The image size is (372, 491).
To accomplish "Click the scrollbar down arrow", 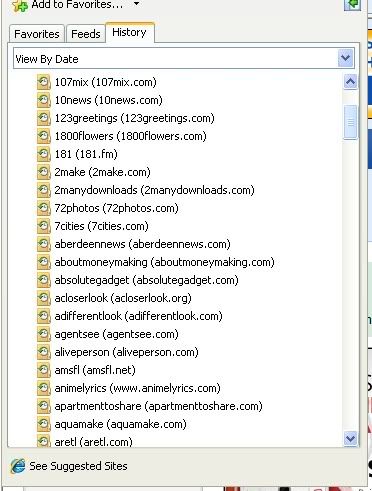I will tap(350, 438).
